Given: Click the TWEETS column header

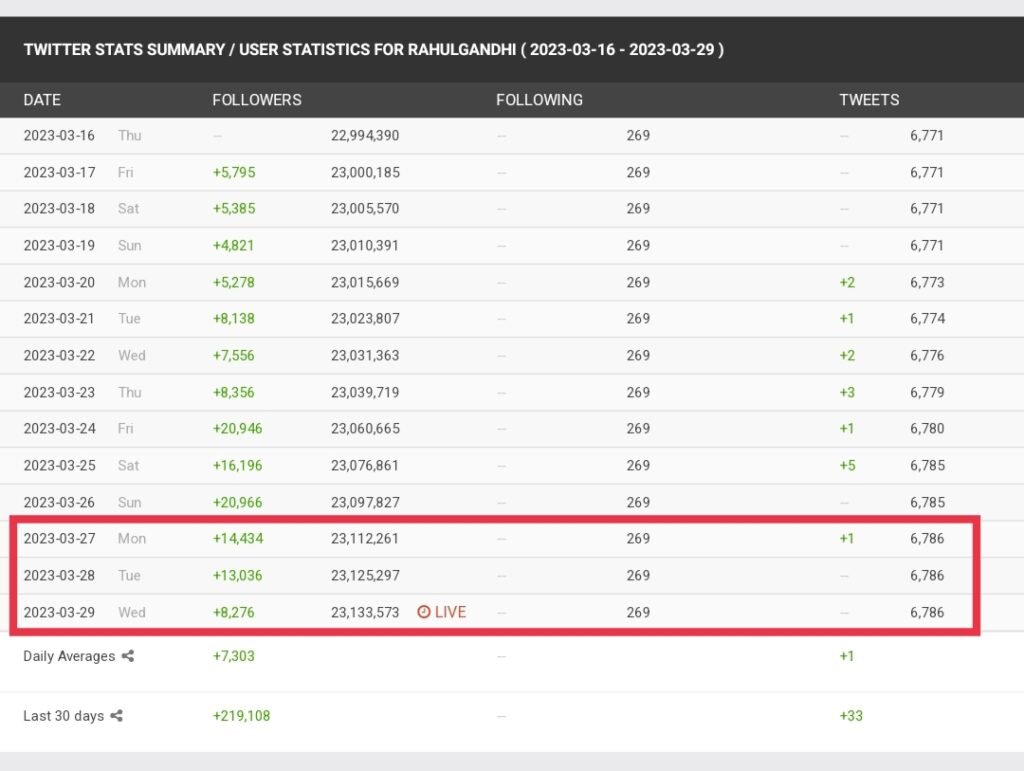Looking at the screenshot, I should pos(869,100).
